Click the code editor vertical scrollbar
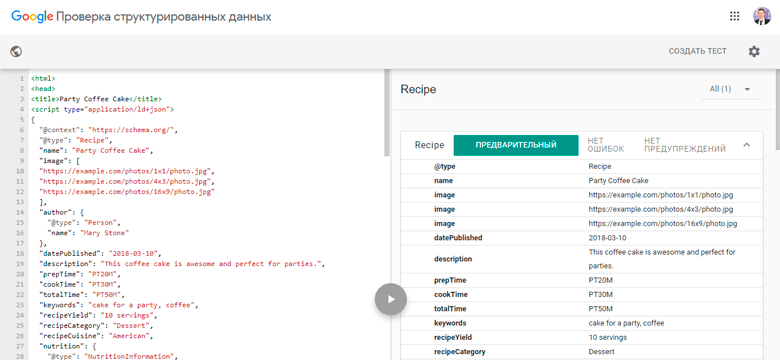 387,113
